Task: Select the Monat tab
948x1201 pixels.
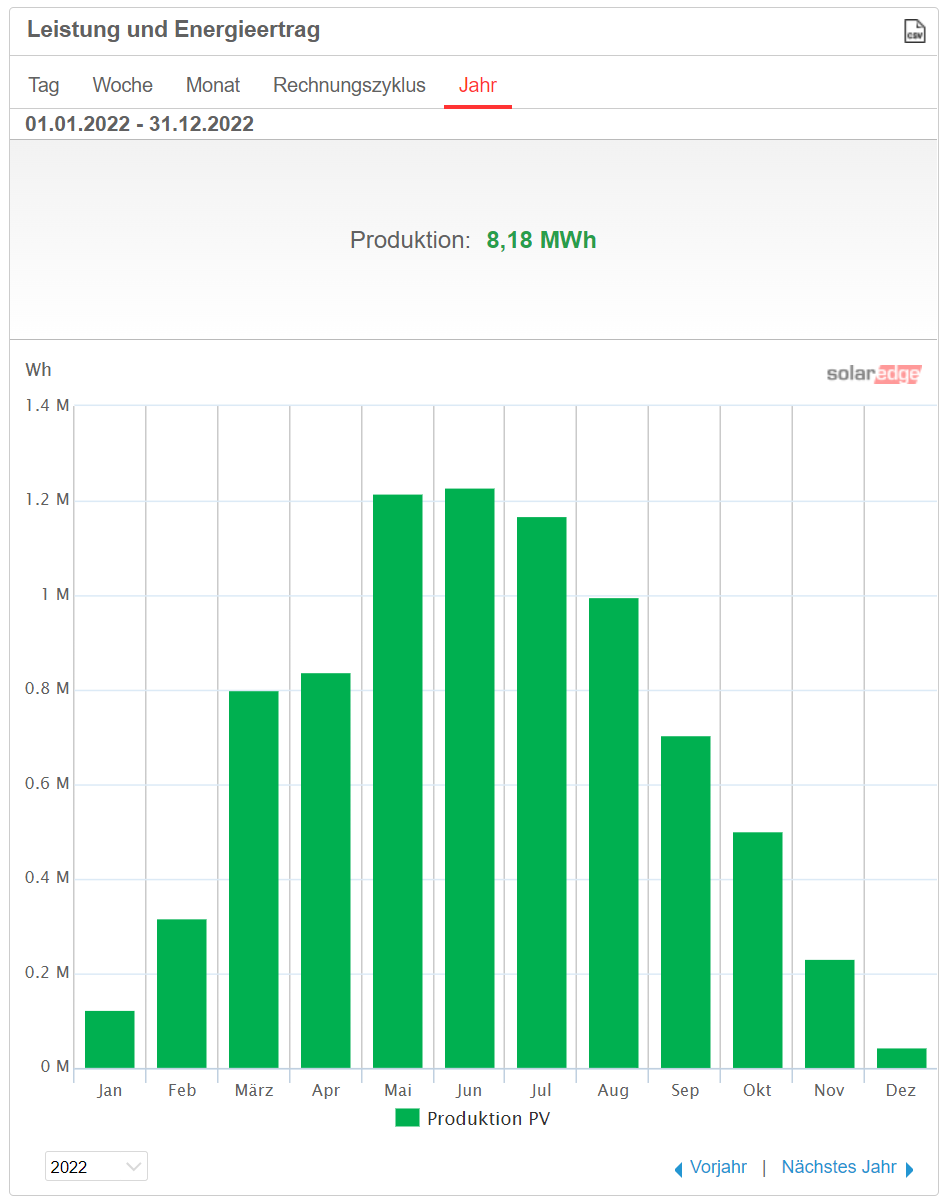Action: coord(213,85)
